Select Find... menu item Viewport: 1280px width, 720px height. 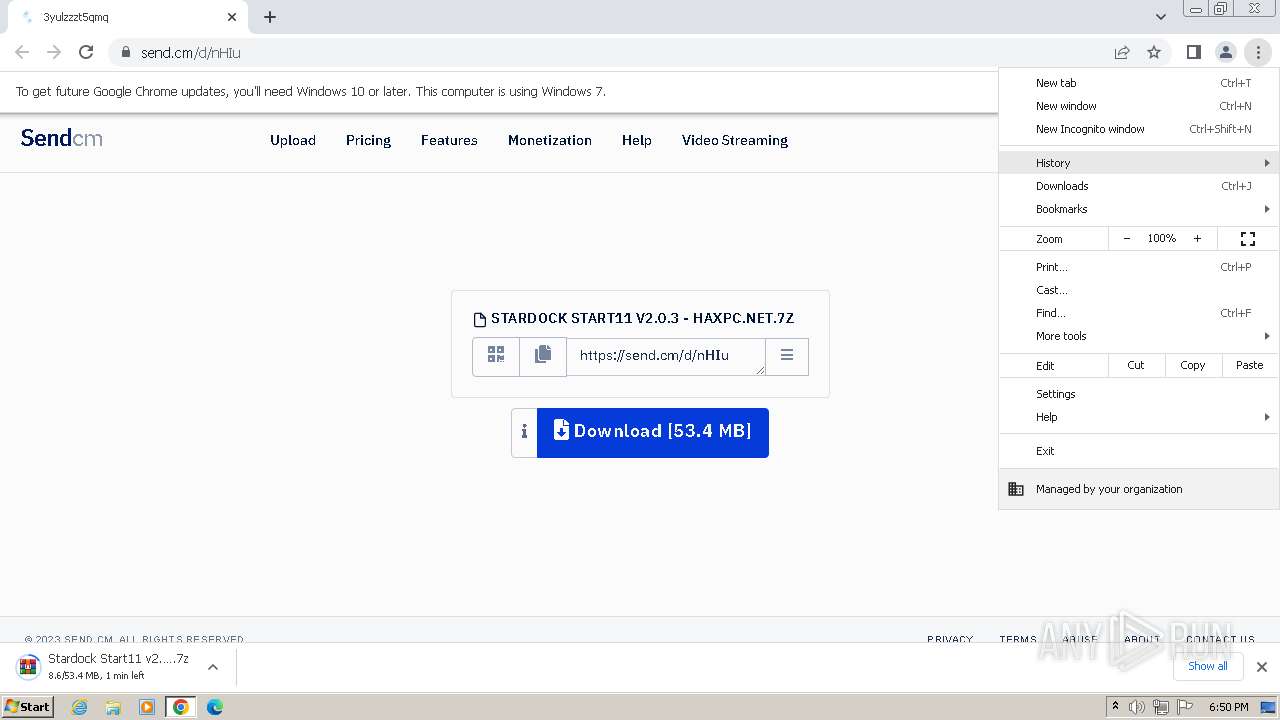1139,313
